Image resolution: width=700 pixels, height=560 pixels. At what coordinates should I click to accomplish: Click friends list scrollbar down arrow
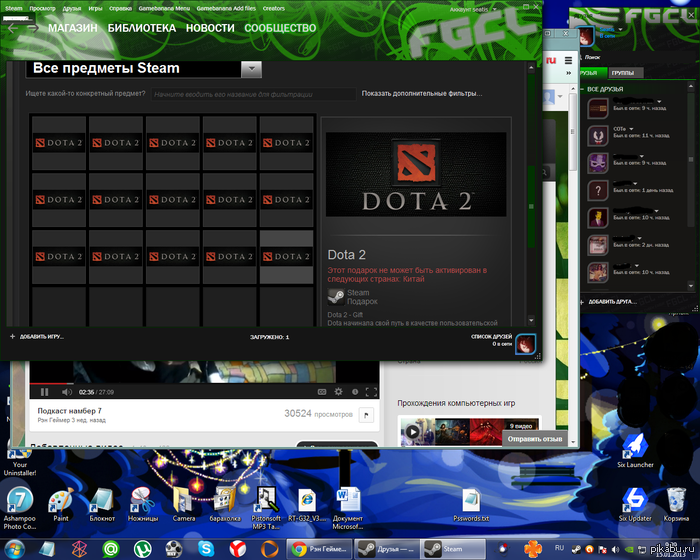(691, 285)
